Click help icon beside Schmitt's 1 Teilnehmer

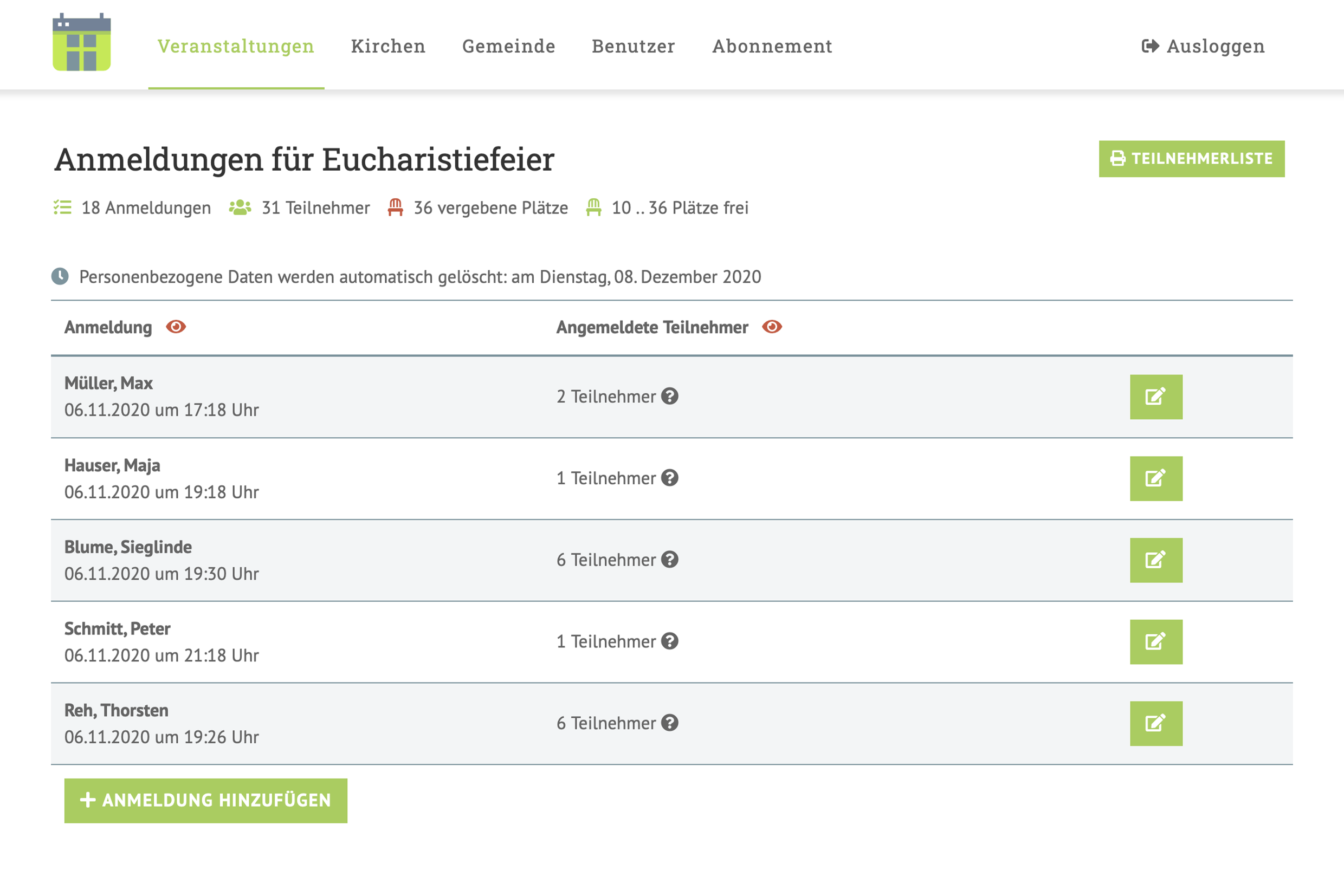669,641
